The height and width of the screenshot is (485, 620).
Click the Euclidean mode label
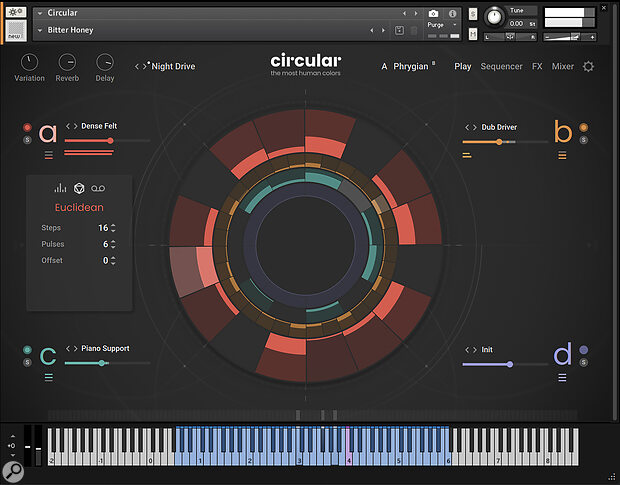pos(79,208)
